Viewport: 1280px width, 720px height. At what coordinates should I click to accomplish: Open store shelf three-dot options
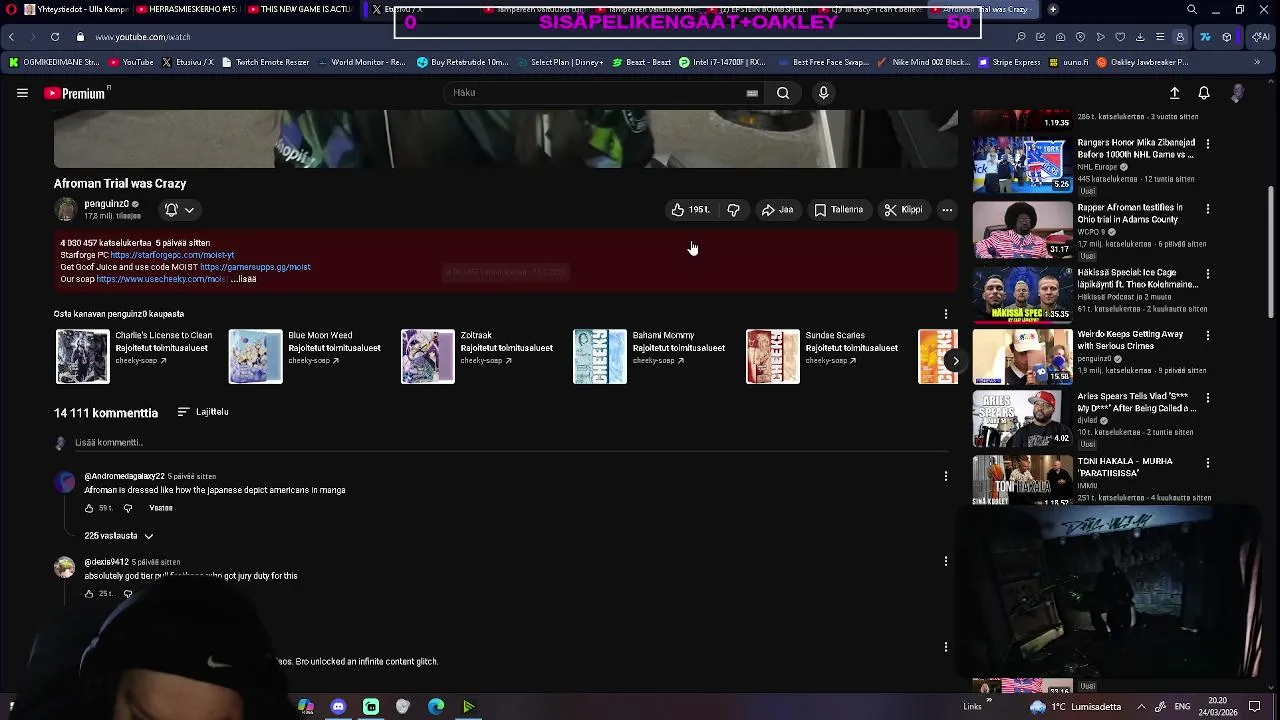[x=946, y=314]
